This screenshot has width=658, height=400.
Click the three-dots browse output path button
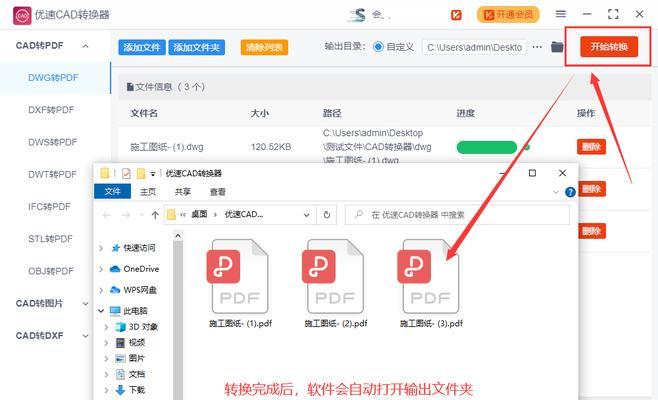pyautogui.click(x=537, y=47)
